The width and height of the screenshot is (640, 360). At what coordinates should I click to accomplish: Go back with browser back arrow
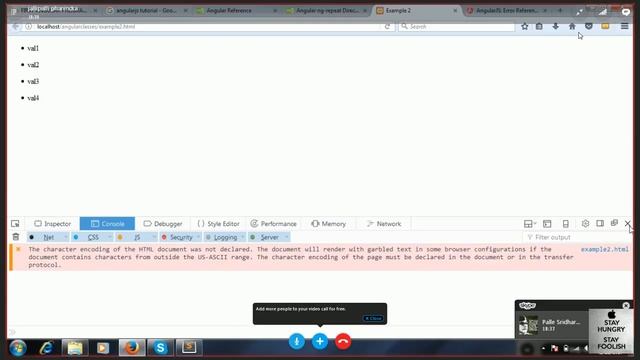(x=16, y=27)
